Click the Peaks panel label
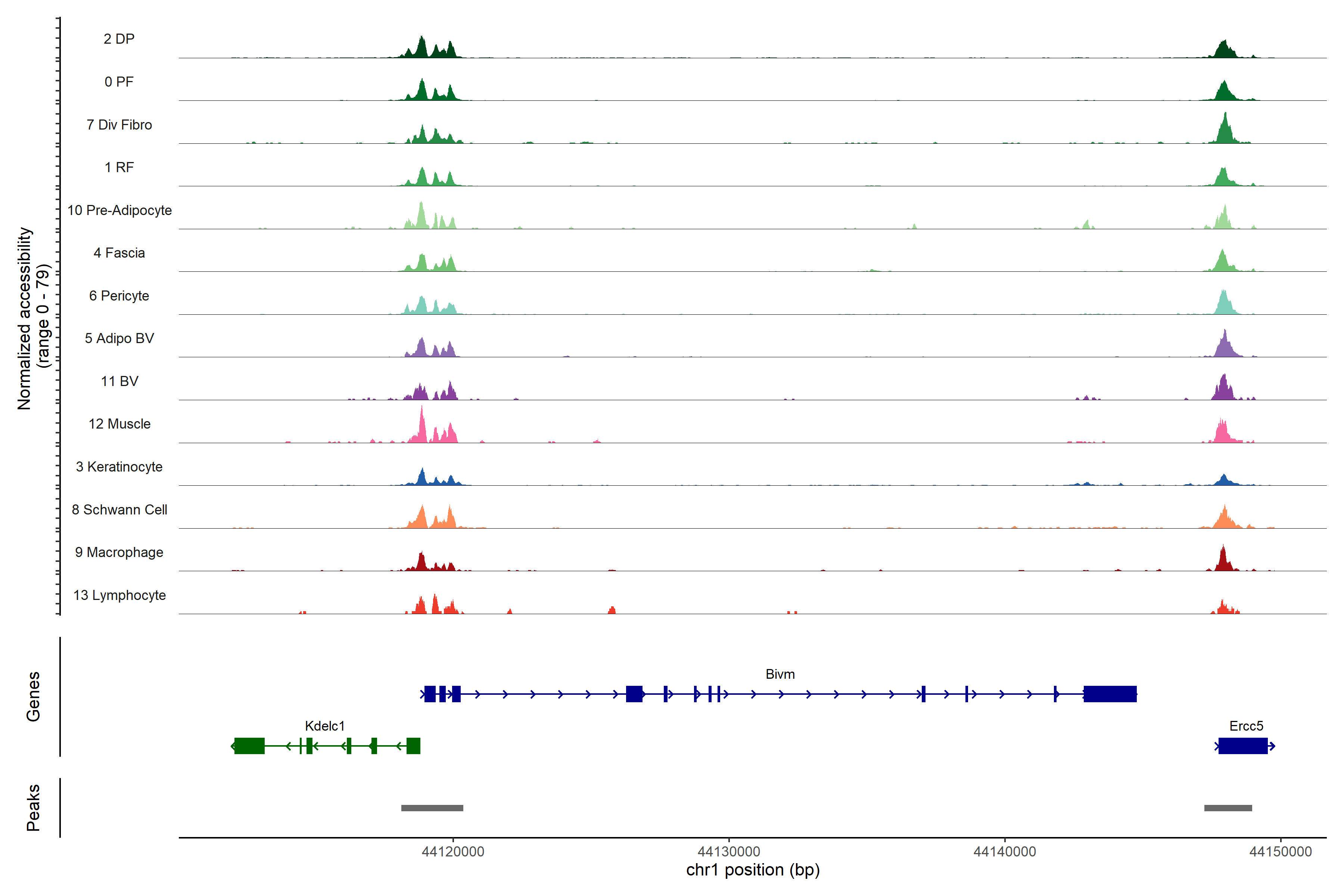The width and height of the screenshot is (1344, 896). 33,808
